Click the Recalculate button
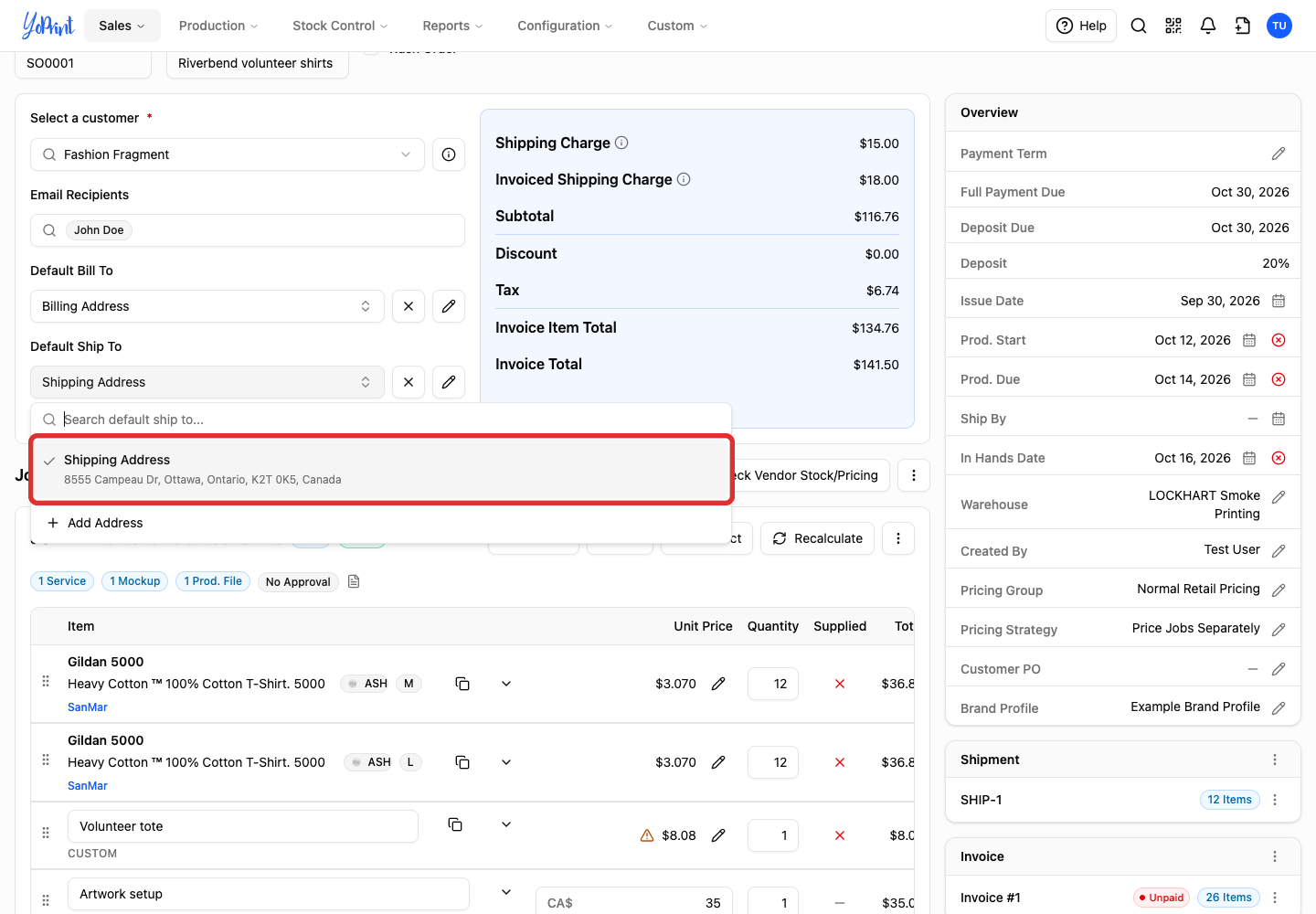The image size is (1316, 914). [x=817, y=538]
